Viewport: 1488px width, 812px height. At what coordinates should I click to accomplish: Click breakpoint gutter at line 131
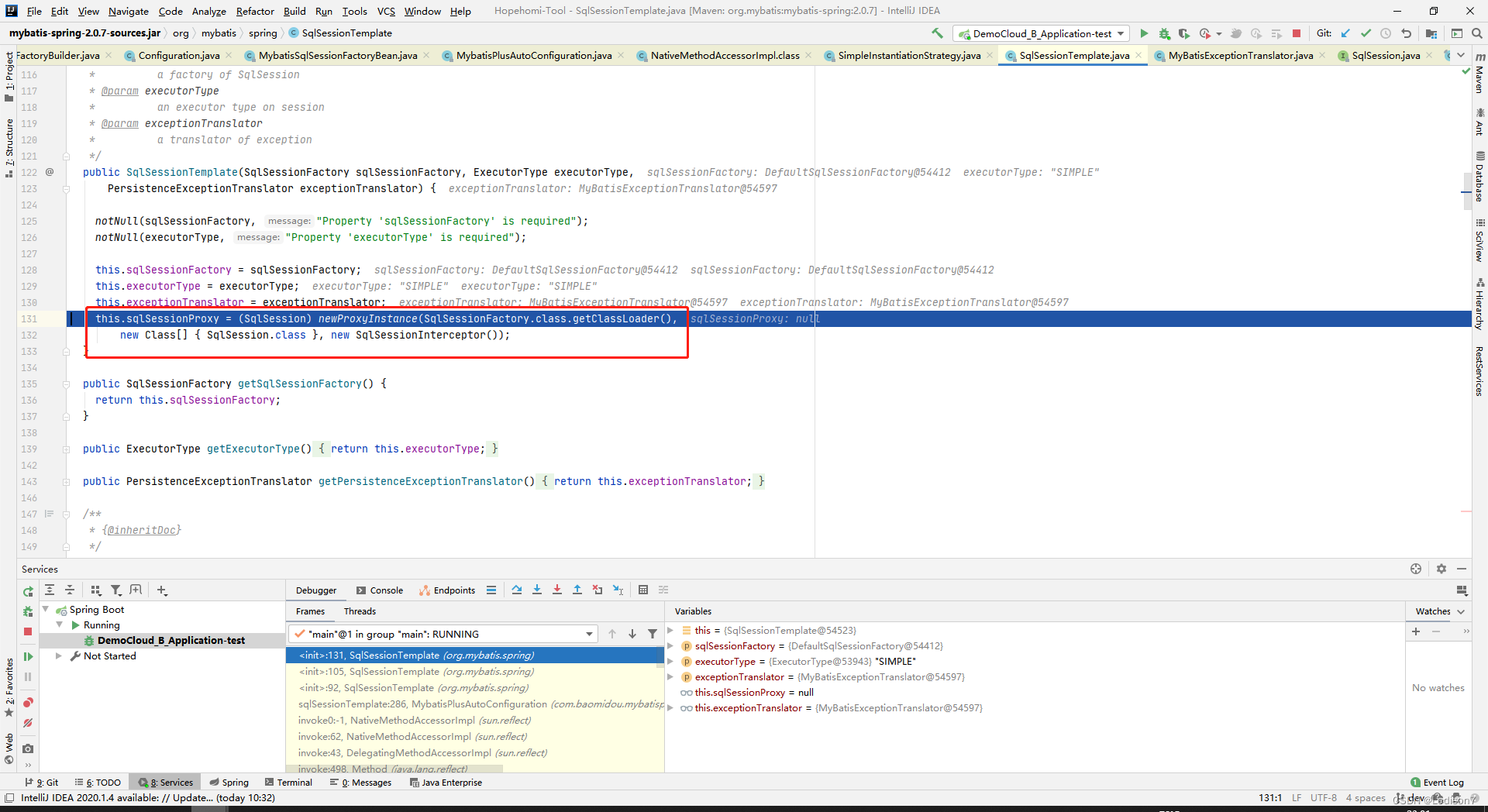[51, 318]
